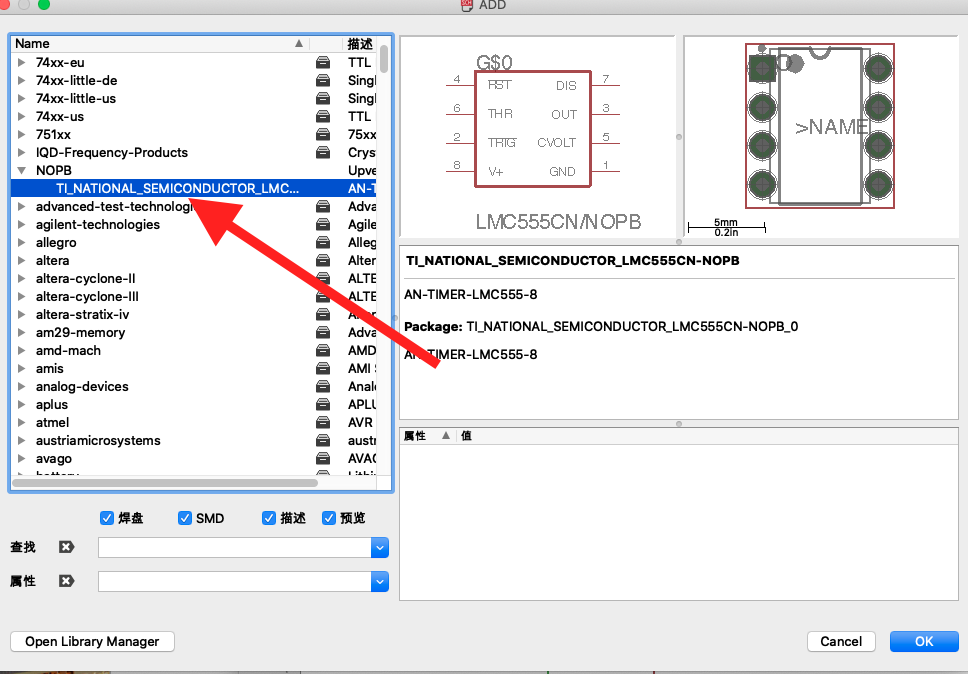This screenshot has height=674, width=968.
Task: Click library icon in 74xx-eu row
Action: pos(322,62)
